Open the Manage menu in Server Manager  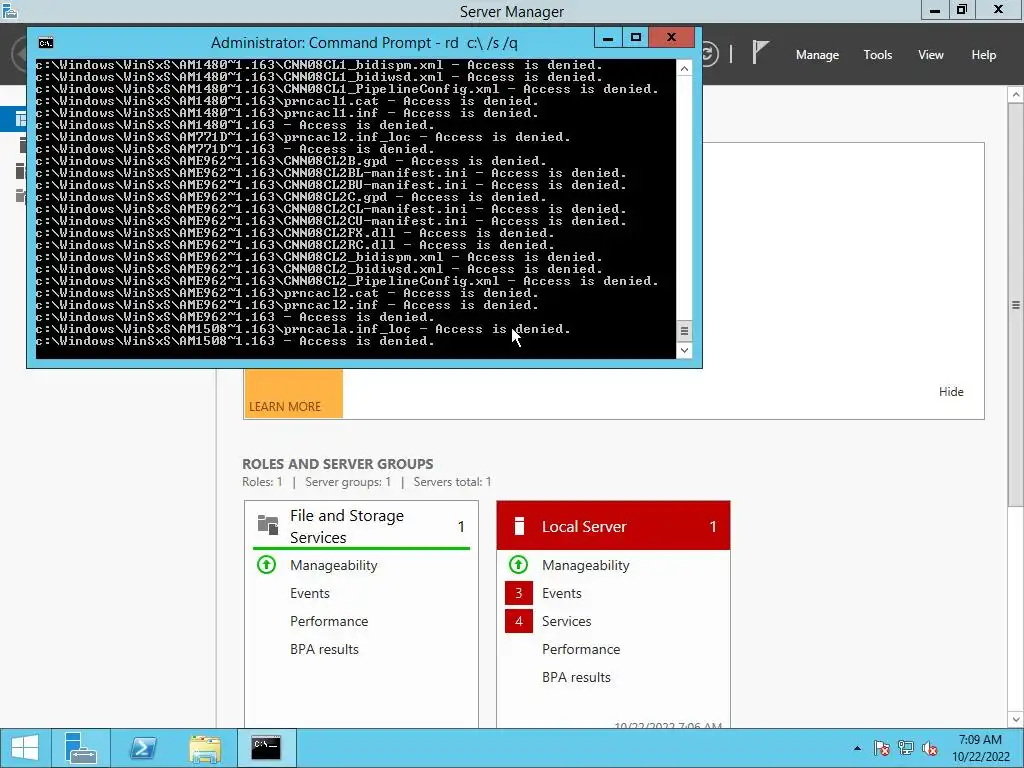[817, 55]
